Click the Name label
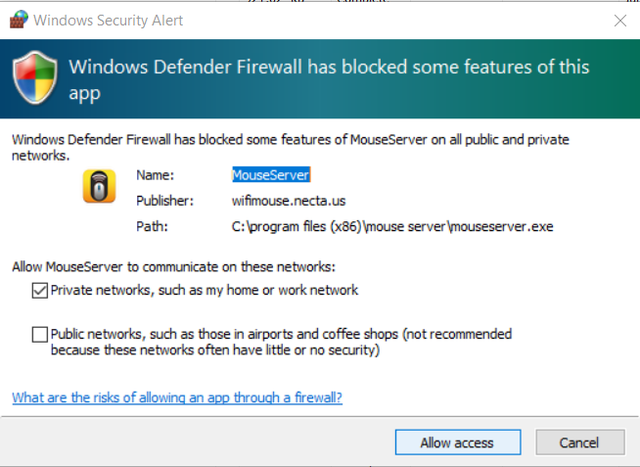This screenshot has height=467, width=640. (153, 174)
